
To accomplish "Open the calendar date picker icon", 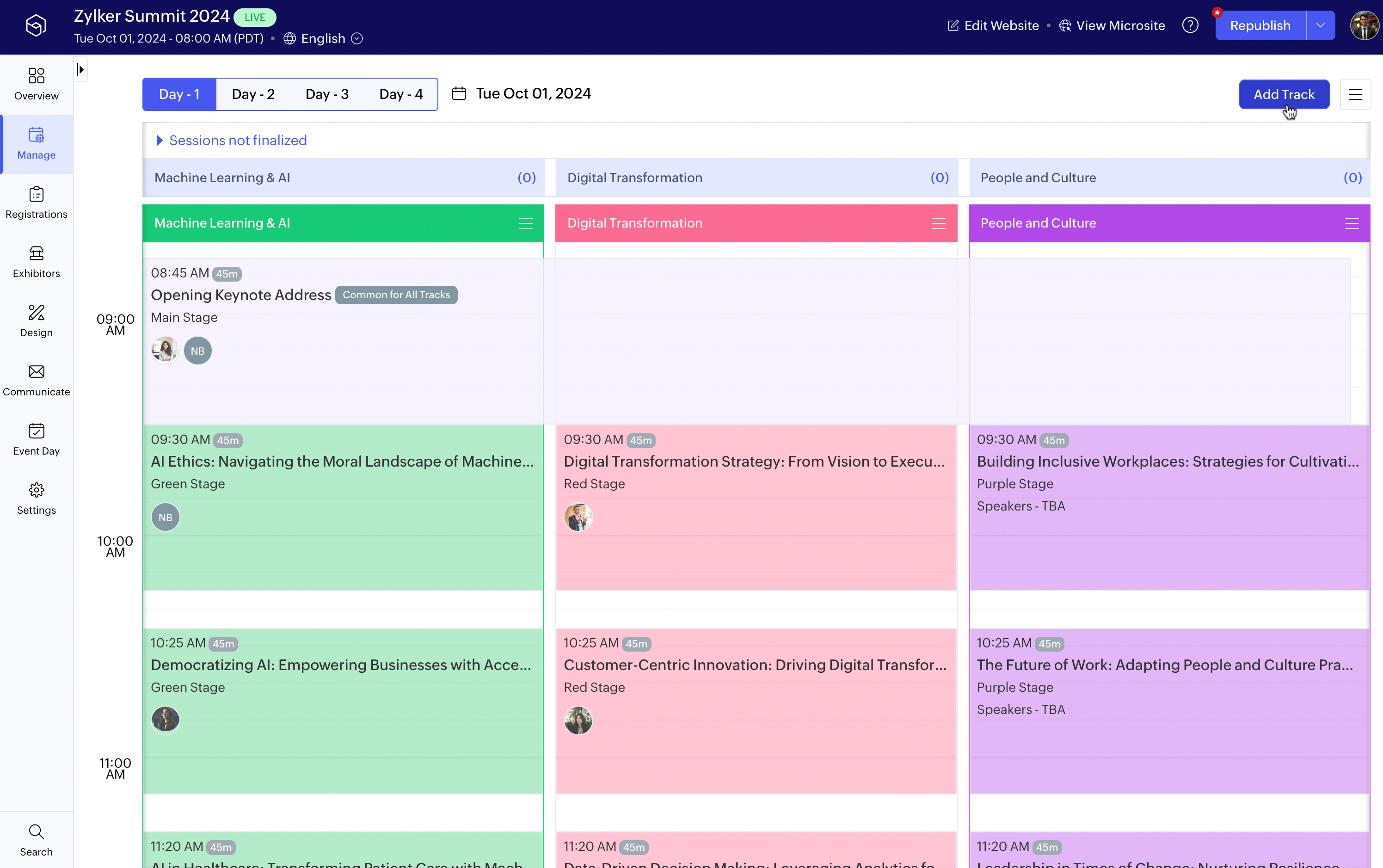I will coord(459,93).
